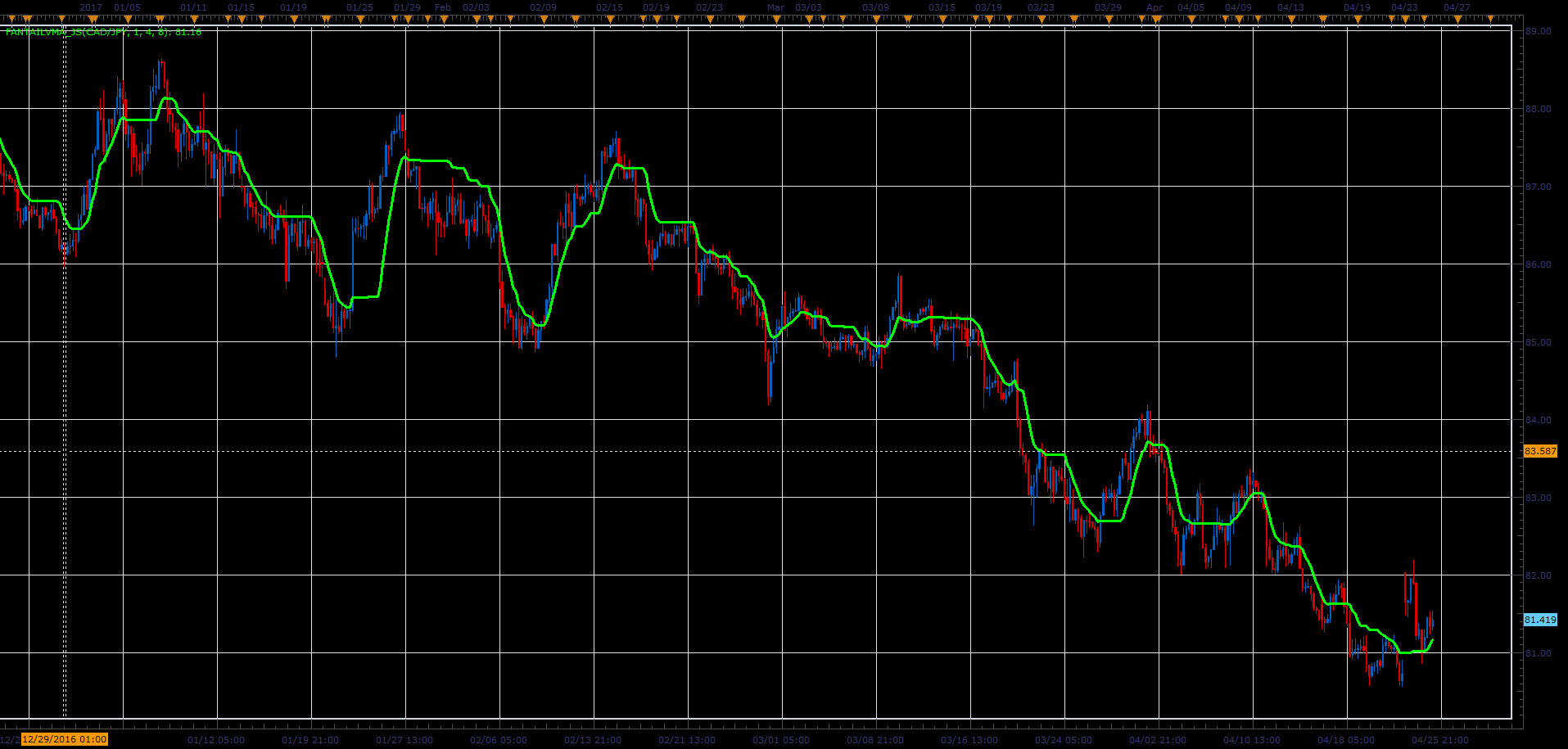Click the 82.00 price axis label

(x=1539, y=575)
